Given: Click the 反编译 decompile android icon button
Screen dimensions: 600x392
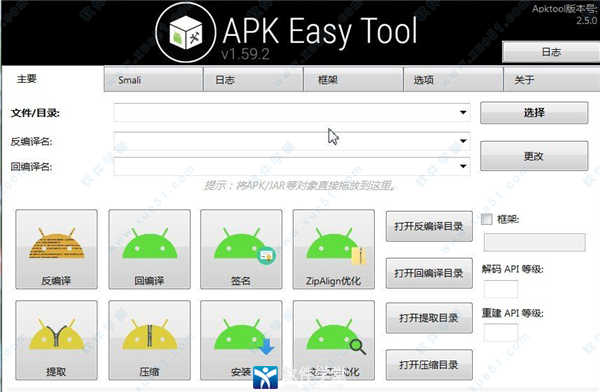Looking at the screenshot, I should pyautogui.click(x=57, y=249).
